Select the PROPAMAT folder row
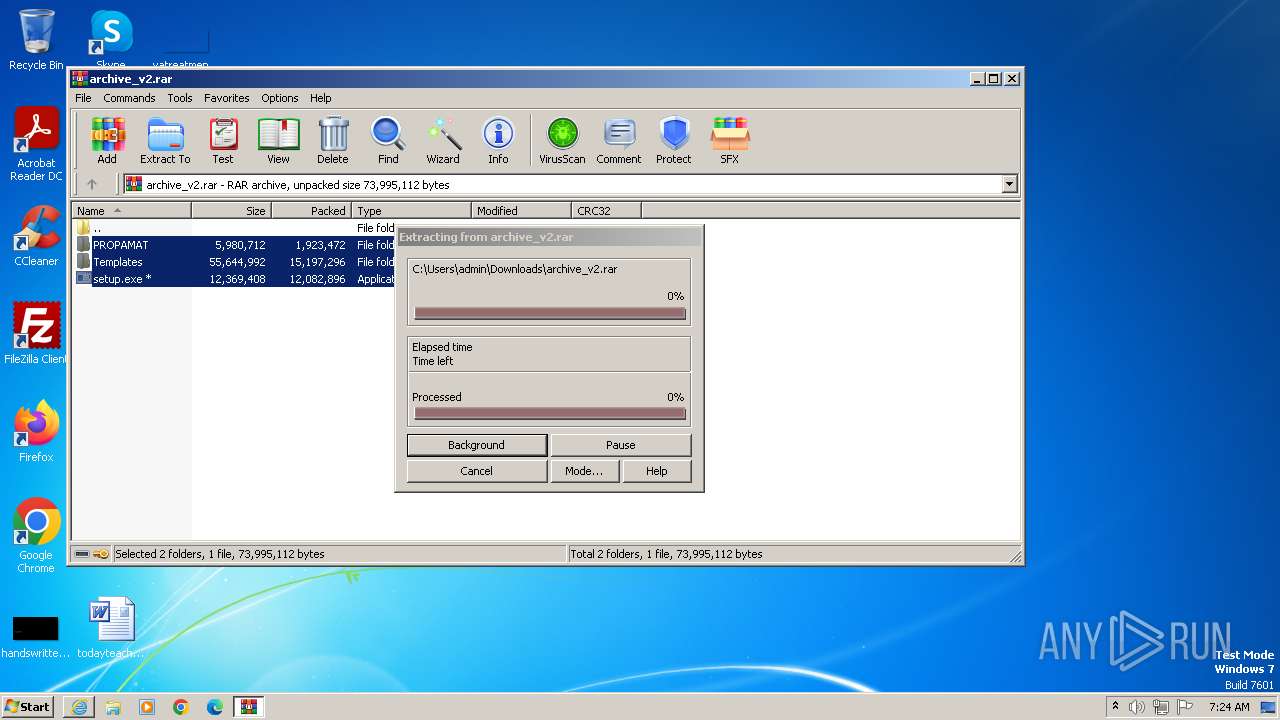1280x720 pixels. pyautogui.click(x=235, y=245)
